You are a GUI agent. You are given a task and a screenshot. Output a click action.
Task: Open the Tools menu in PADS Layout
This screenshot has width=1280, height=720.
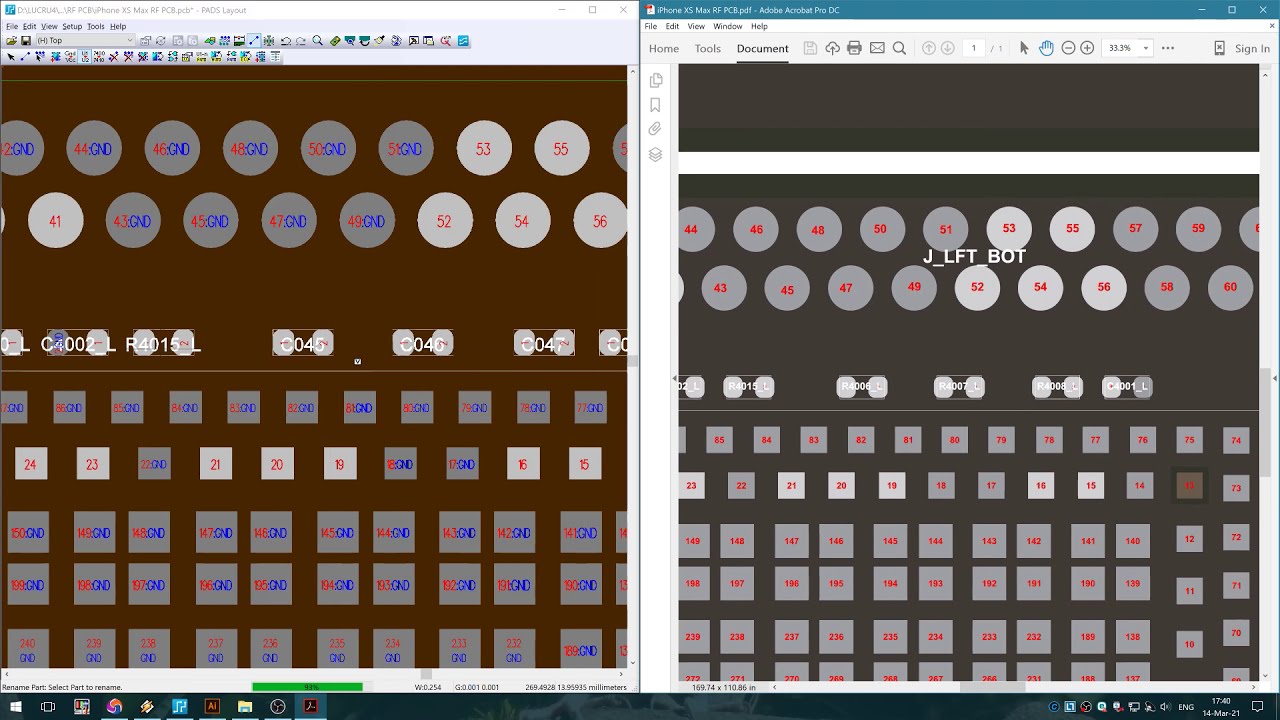pyautogui.click(x=95, y=26)
